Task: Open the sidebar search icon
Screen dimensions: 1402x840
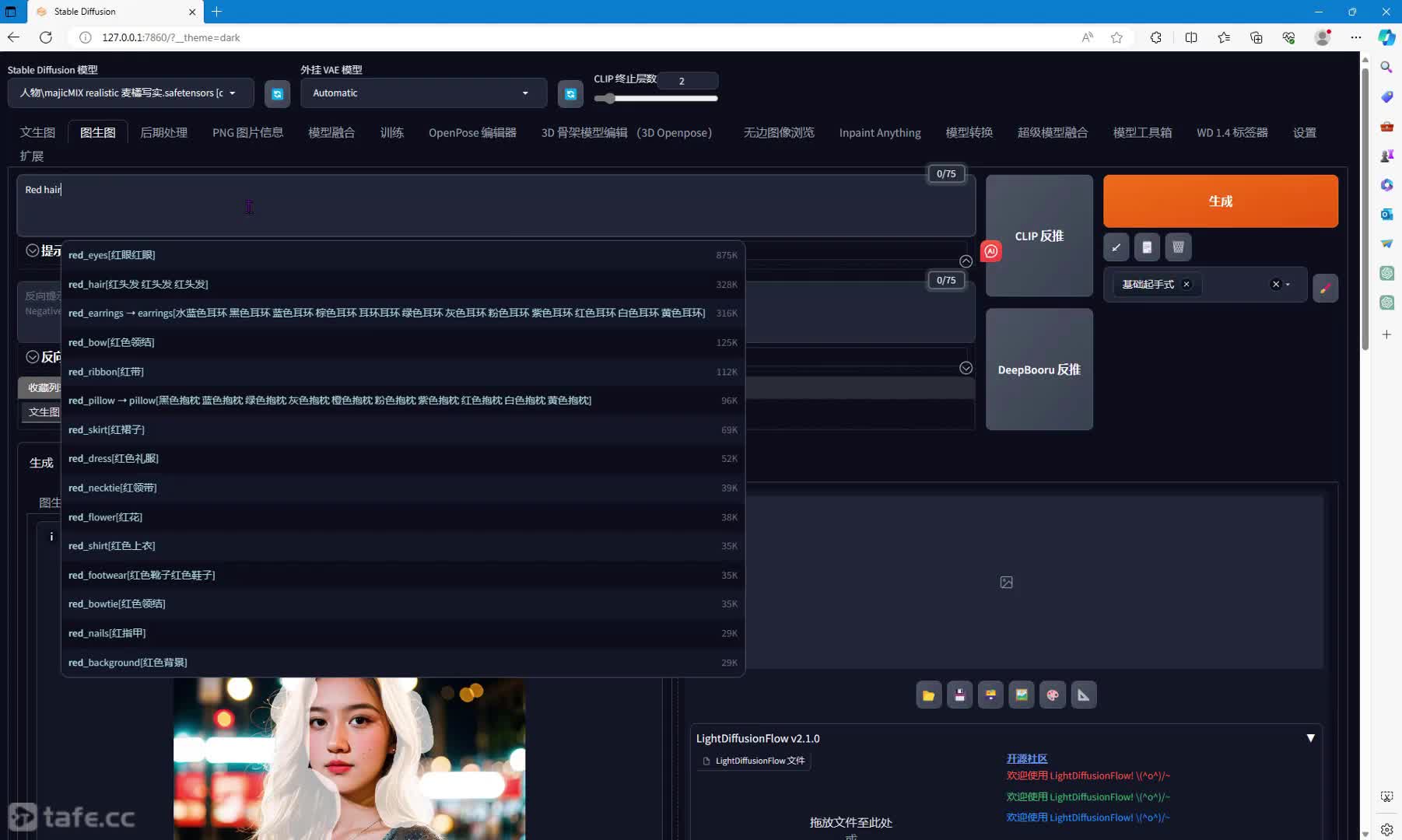Action: 1386,68
